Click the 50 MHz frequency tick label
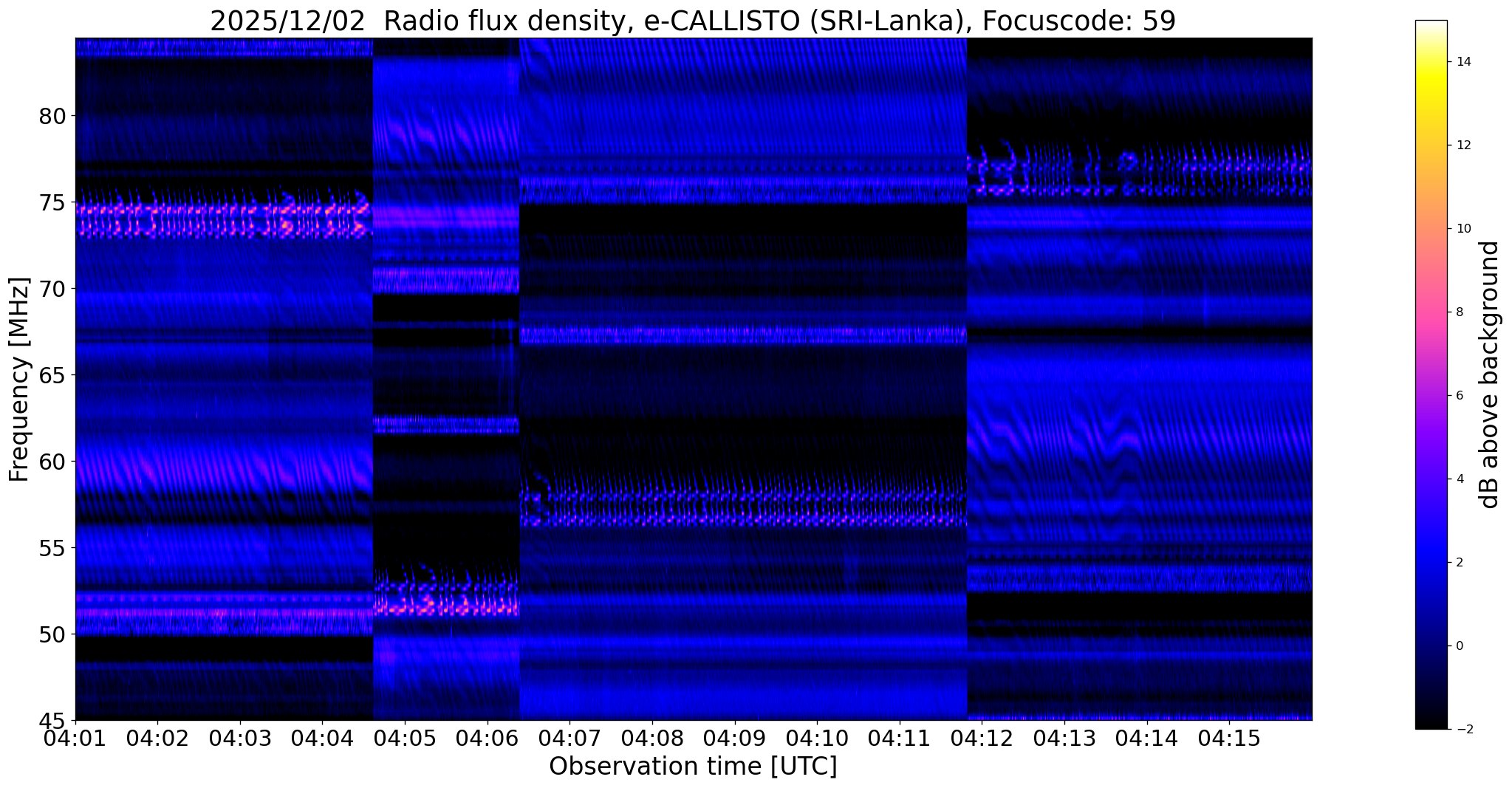This screenshot has height=788, width=1512. pos(52,634)
